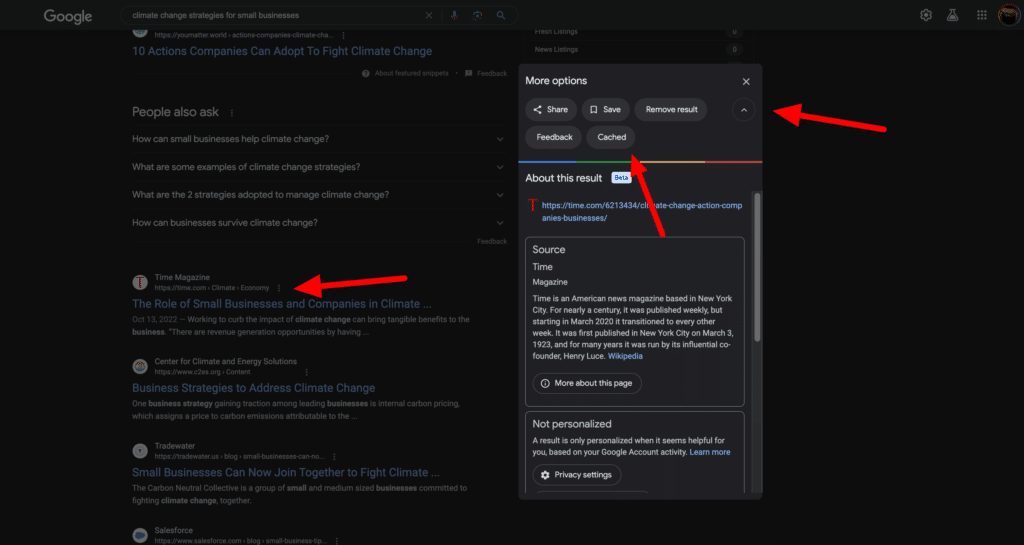This screenshot has height=545, width=1024.
Task: Expand 'How can businesses survive climate change?'
Action: tap(319, 223)
